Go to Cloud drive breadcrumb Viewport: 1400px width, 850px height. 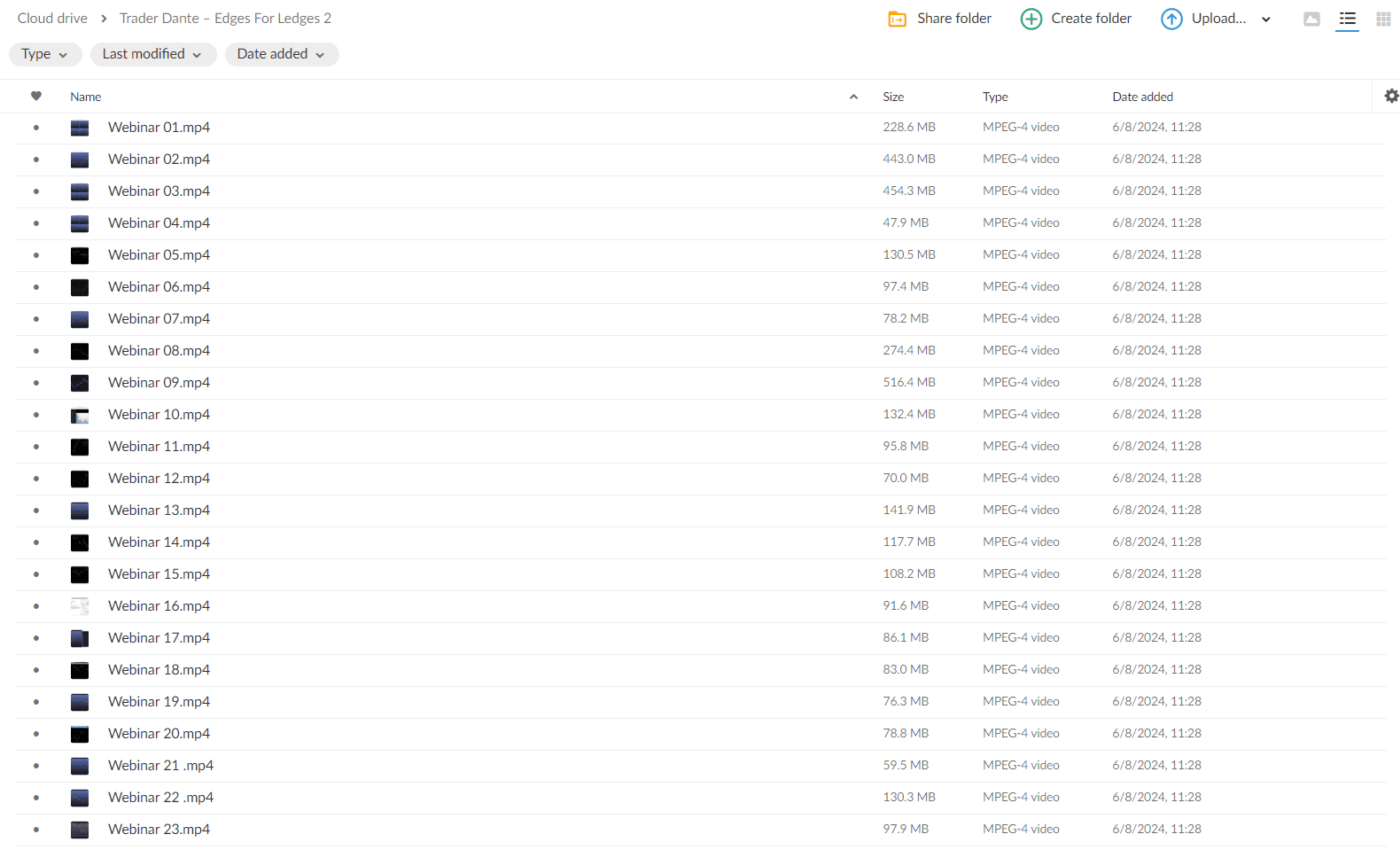(52, 19)
